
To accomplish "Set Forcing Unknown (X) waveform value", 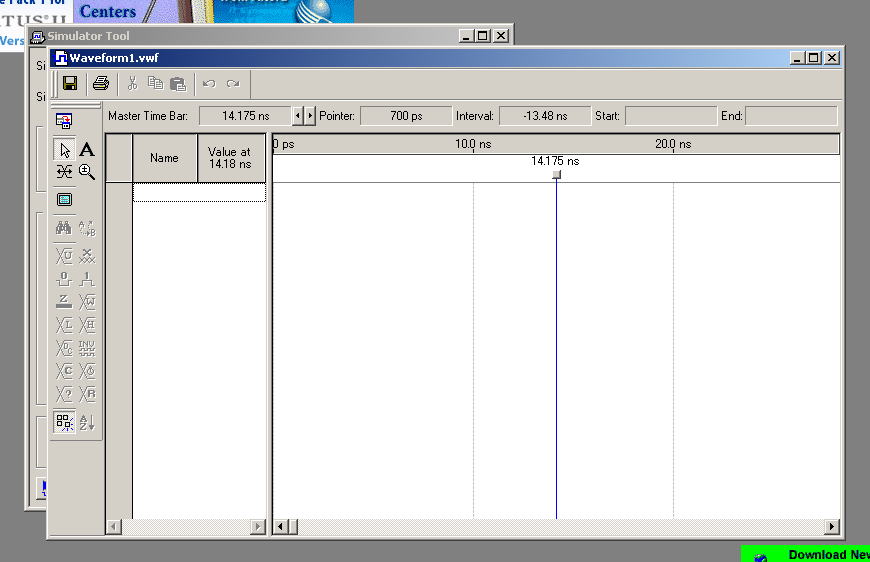I will [87, 256].
